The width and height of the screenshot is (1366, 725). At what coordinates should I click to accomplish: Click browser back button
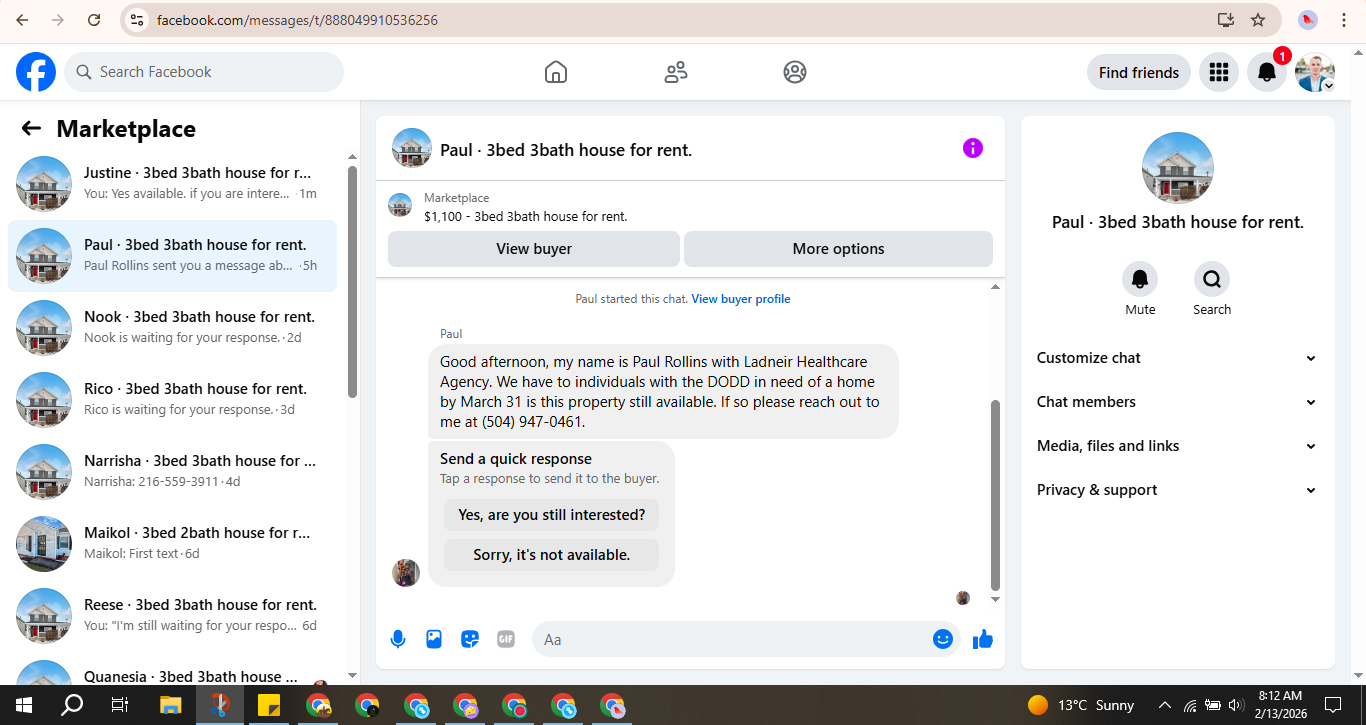[x=22, y=20]
